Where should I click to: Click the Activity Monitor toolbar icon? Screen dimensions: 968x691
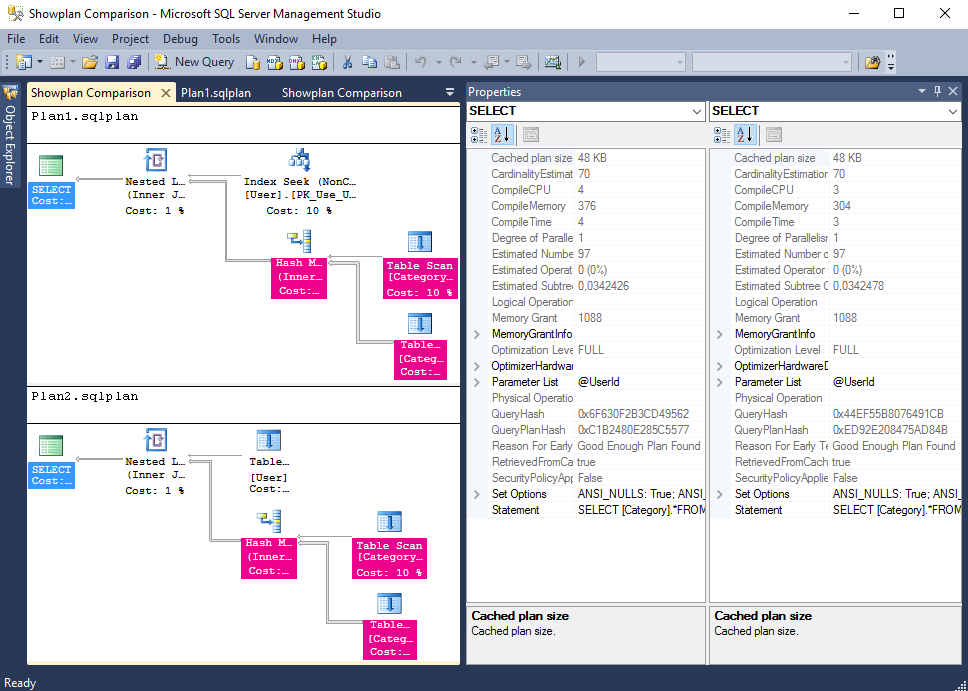pyautogui.click(x=552, y=62)
